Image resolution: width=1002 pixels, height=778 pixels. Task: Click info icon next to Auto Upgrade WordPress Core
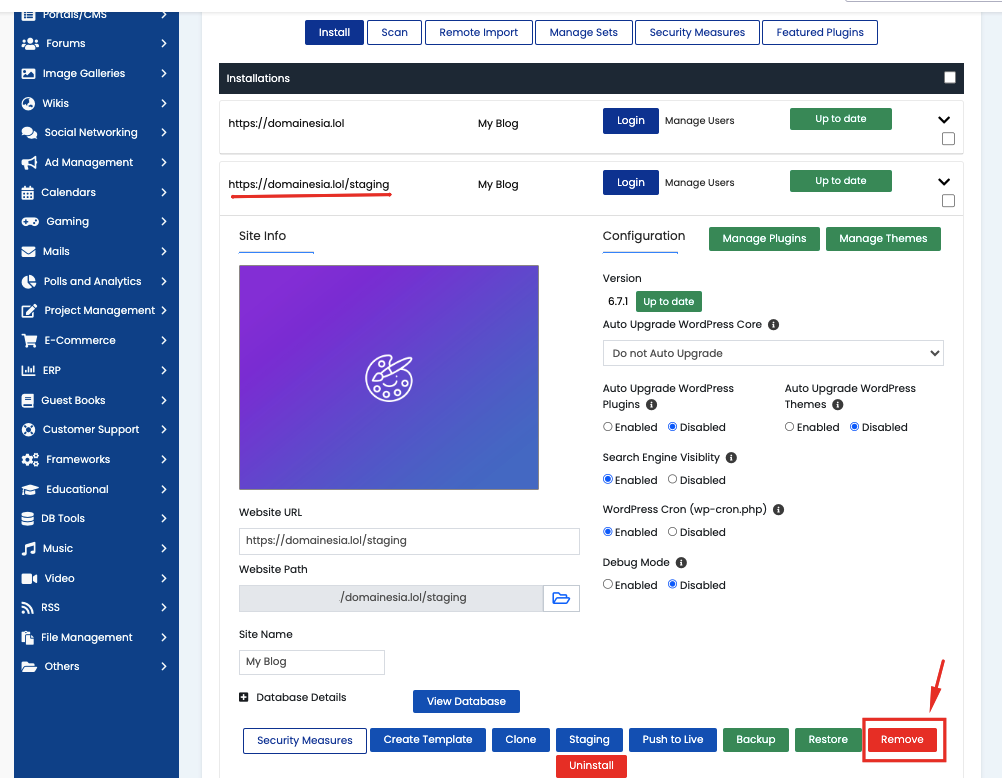pos(774,325)
